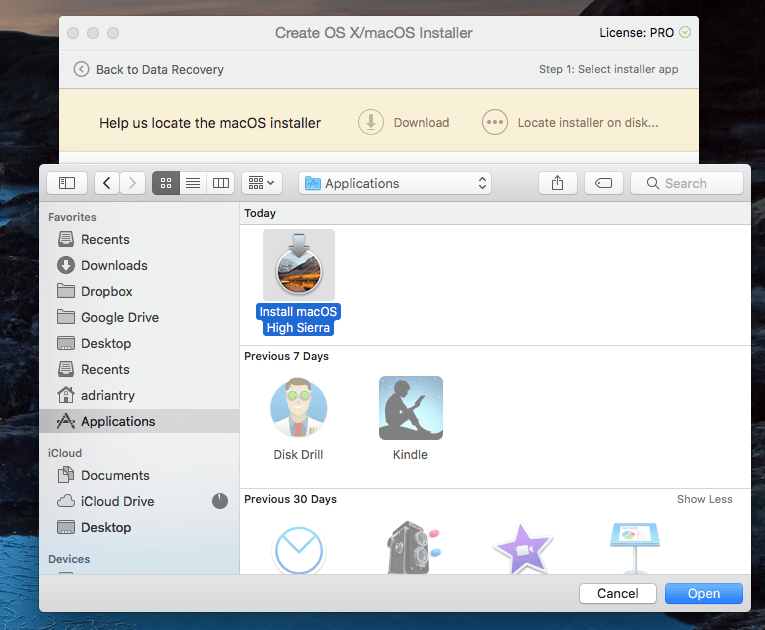Image resolution: width=765 pixels, height=630 pixels.
Task: Open the Applications location popup
Action: (395, 183)
